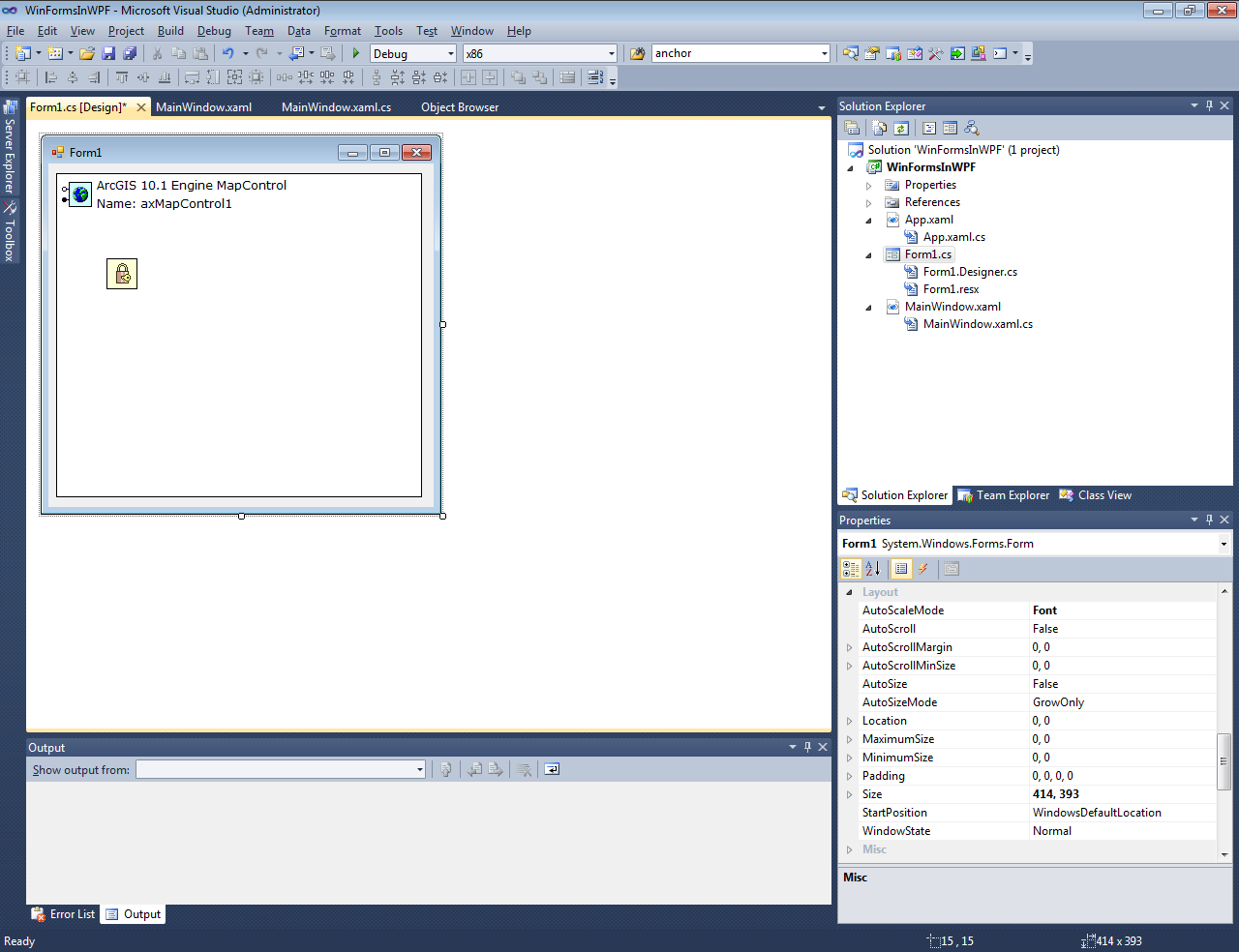Switch to the MainWindow.xaml tab
Image resolution: width=1239 pixels, height=952 pixels.
(203, 107)
